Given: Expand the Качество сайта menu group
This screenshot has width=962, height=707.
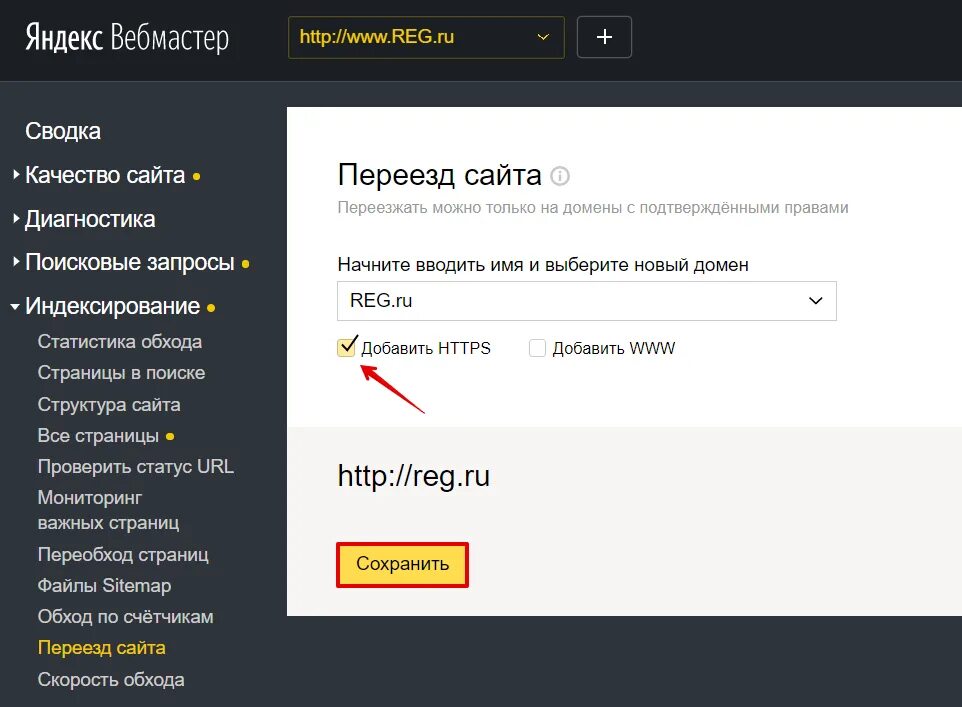Looking at the screenshot, I should (105, 176).
